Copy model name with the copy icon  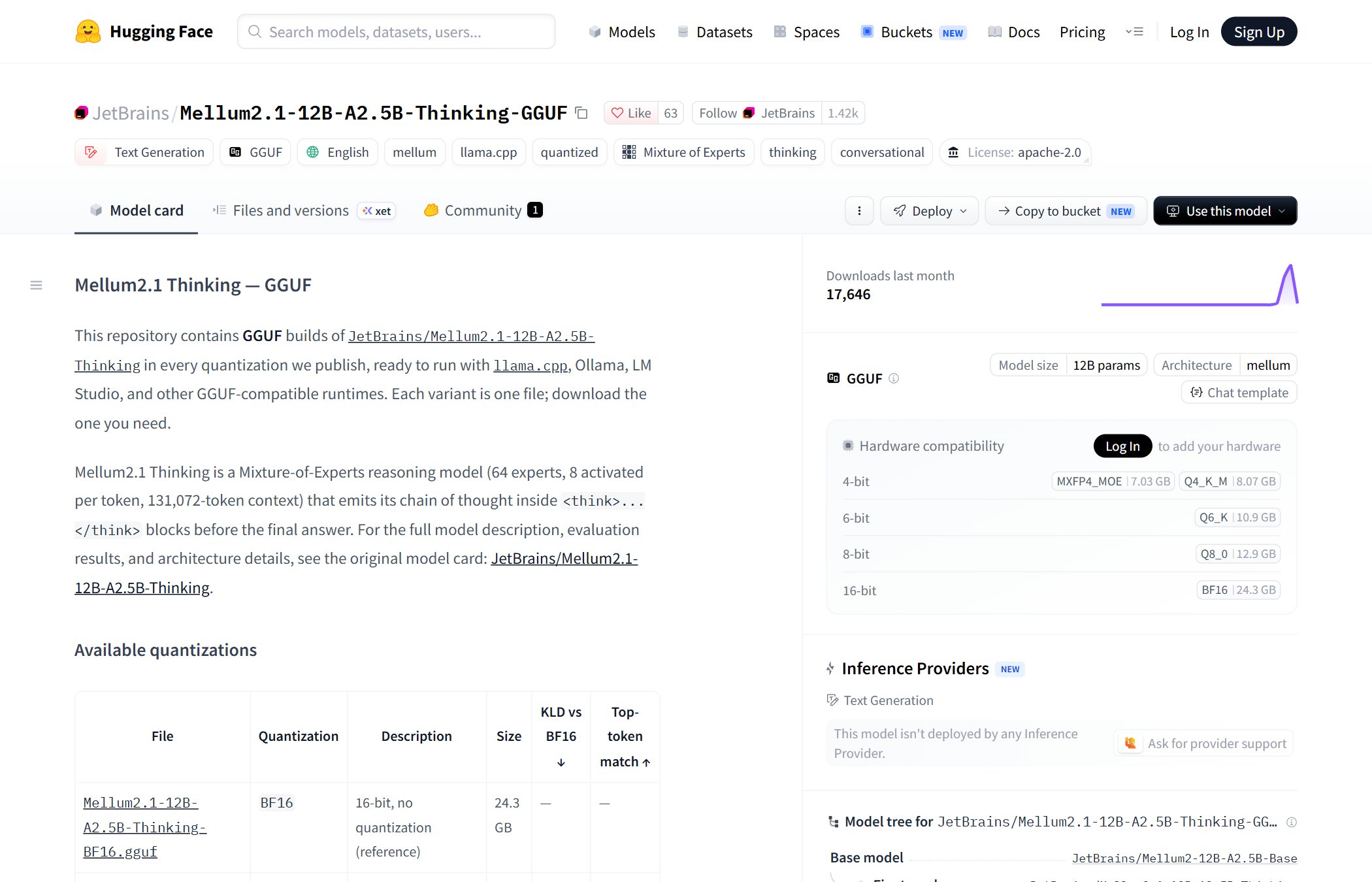581,113
